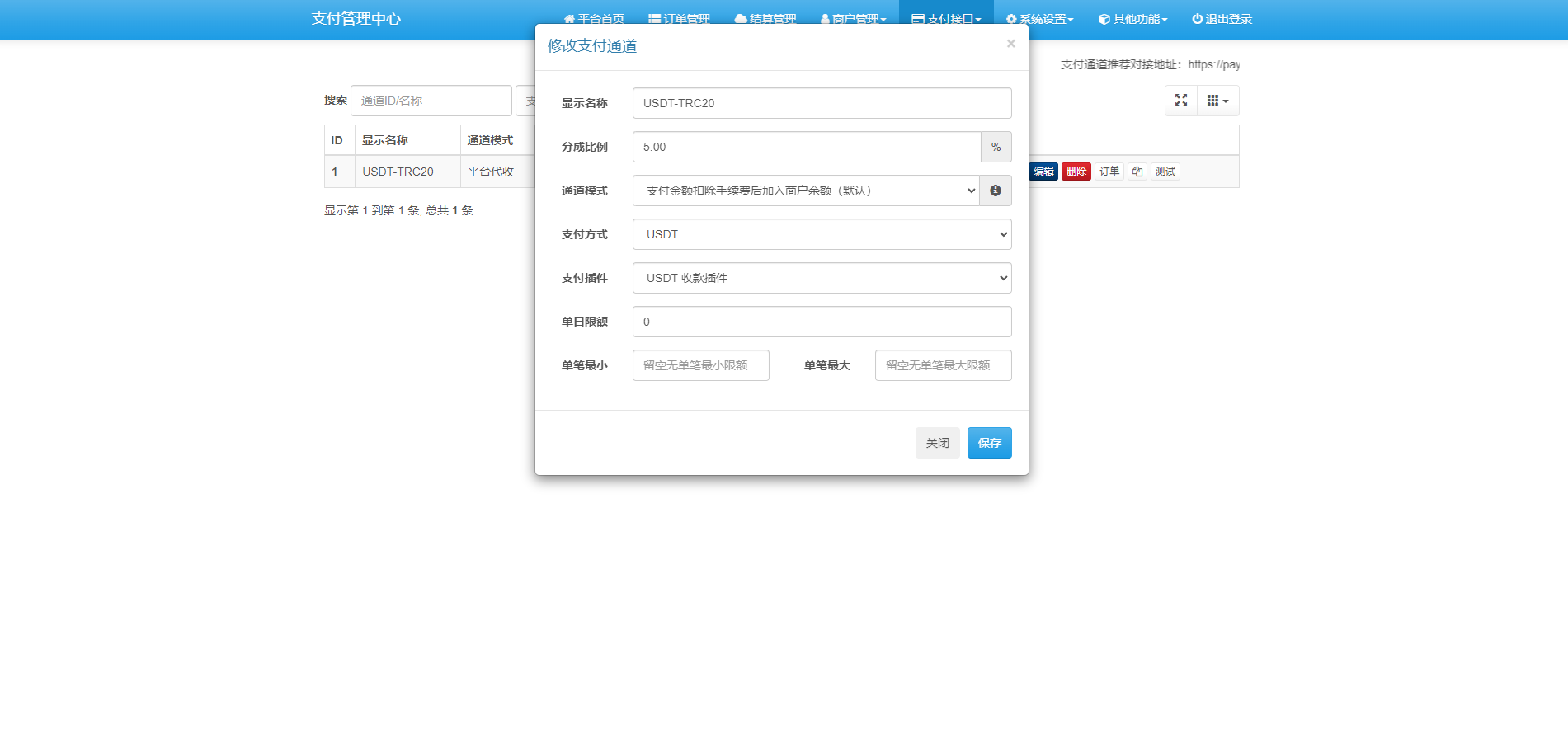The image size is (1568, 748).
Task: Click the 支付管理中心 brand title
Action: (356, 19)
